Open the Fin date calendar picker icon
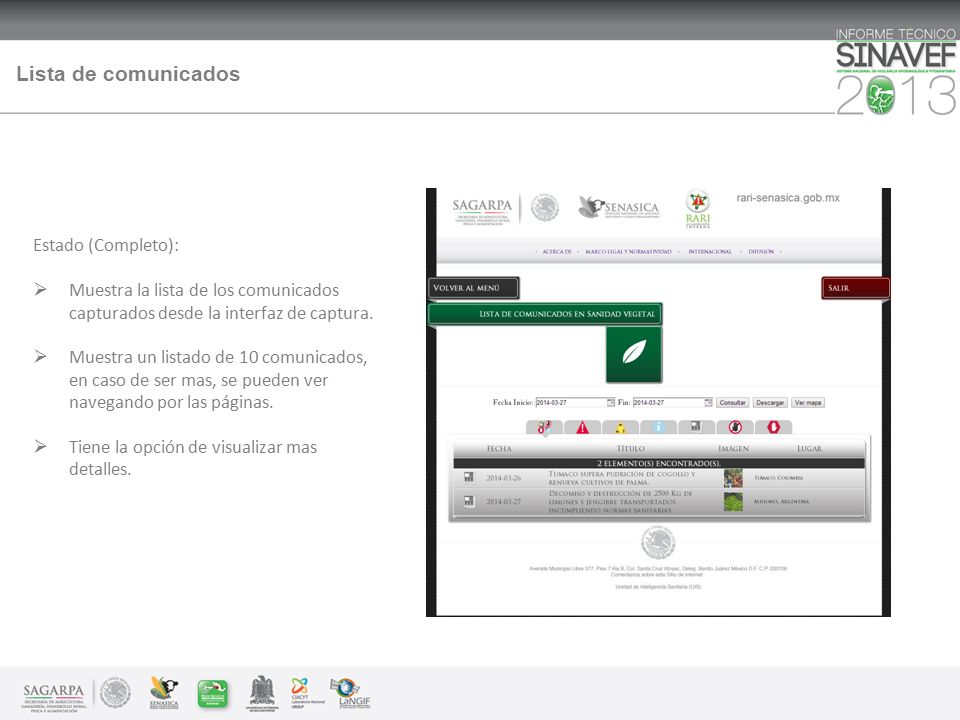Viewport: 960px width, 720px height. pos(708,402)
